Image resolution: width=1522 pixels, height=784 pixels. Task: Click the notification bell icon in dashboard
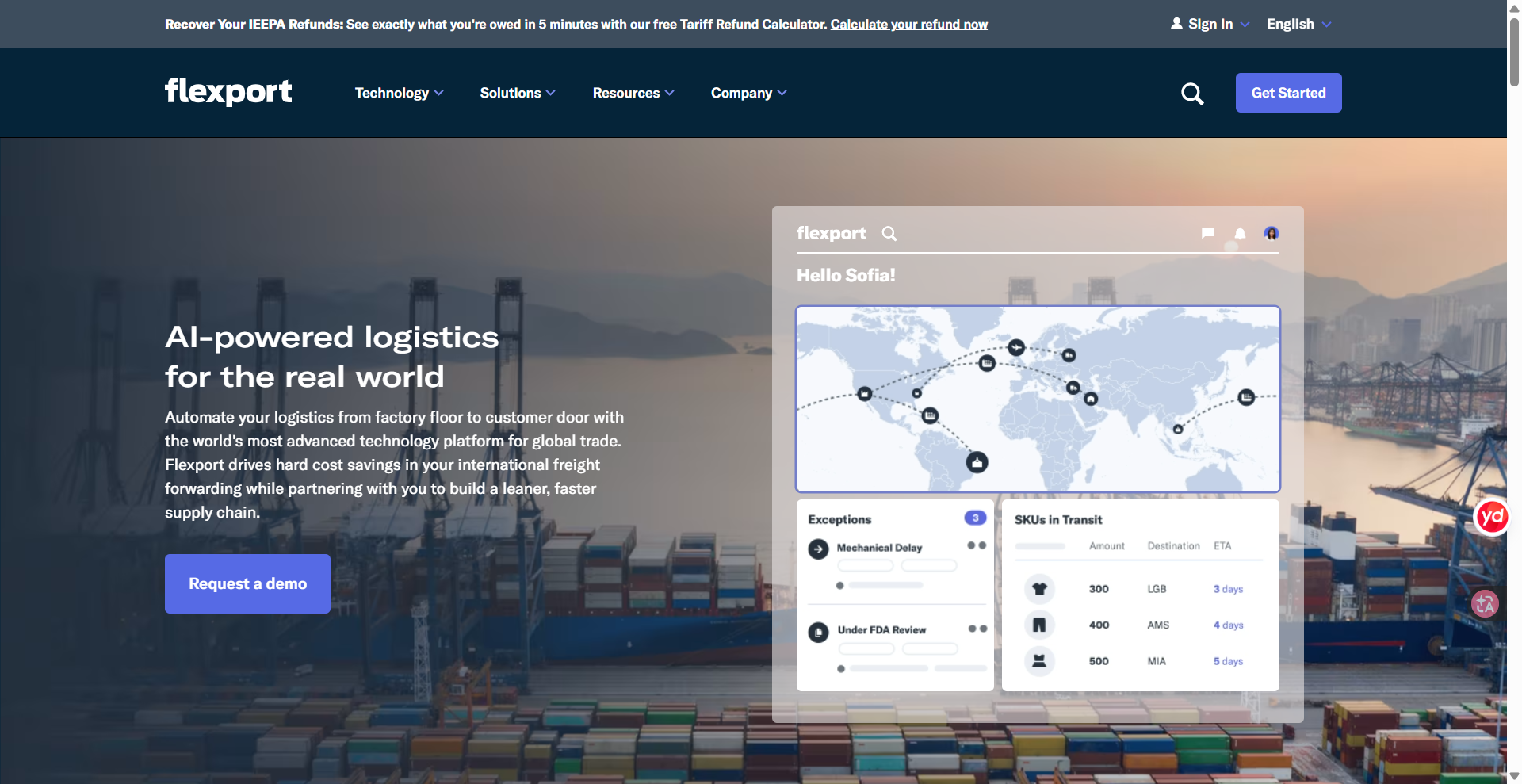(x=1240, y=233)
